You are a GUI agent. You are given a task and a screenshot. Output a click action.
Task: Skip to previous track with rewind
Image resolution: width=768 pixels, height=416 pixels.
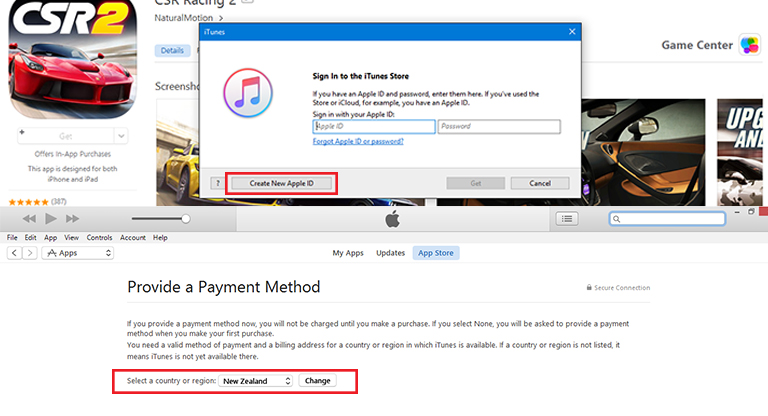coord(29,219)
